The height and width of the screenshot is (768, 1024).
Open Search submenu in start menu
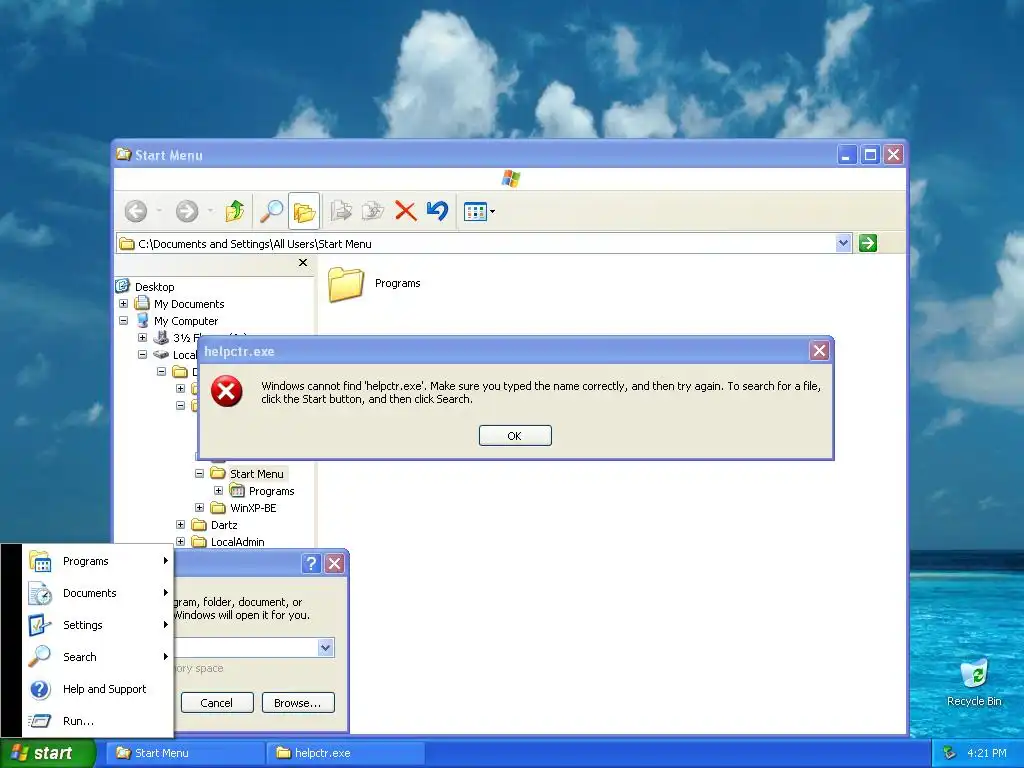[98, 657]
